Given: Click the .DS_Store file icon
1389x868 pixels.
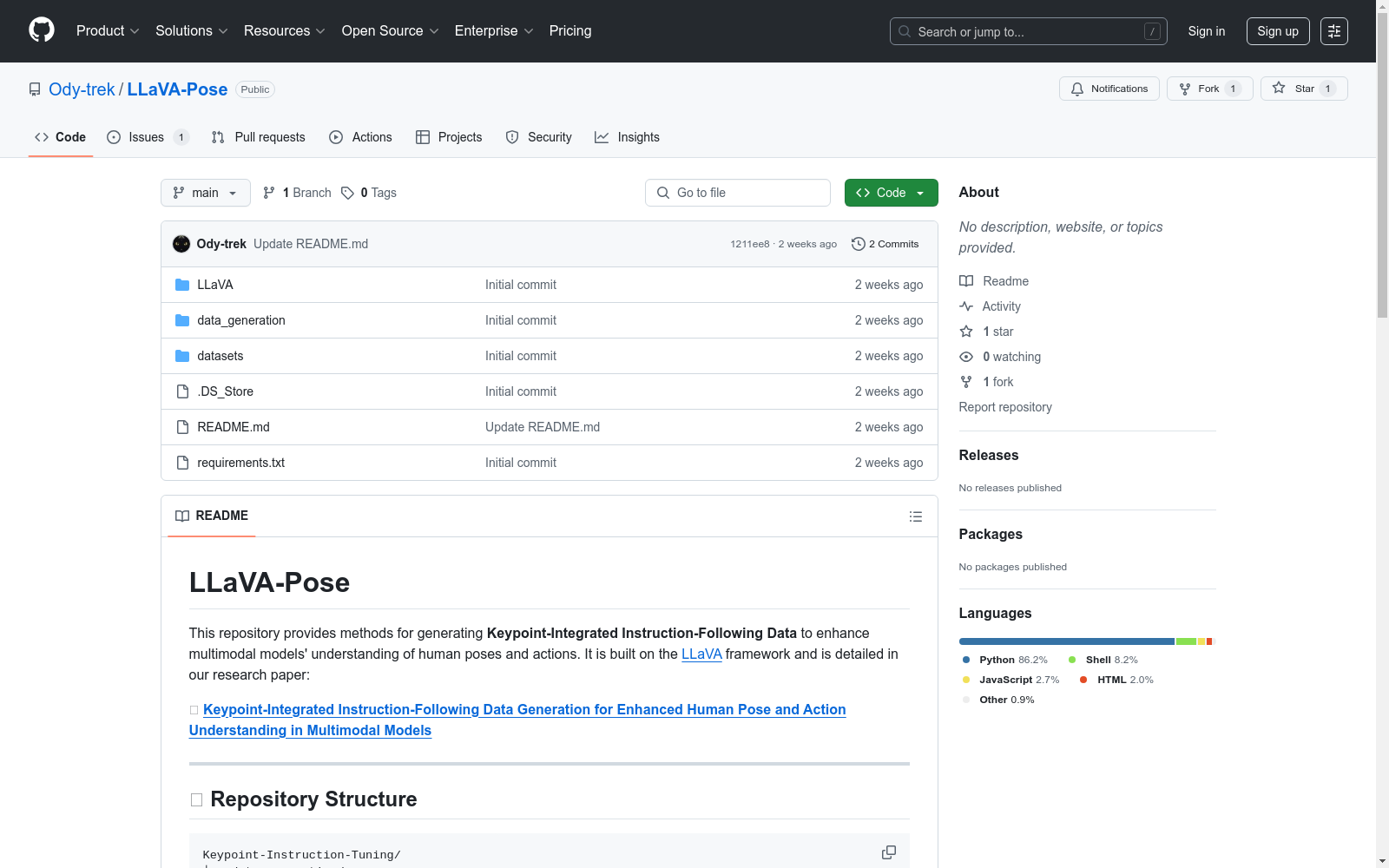Looking at the screenshot, I should pyautogui.click(x=182, y=391).
